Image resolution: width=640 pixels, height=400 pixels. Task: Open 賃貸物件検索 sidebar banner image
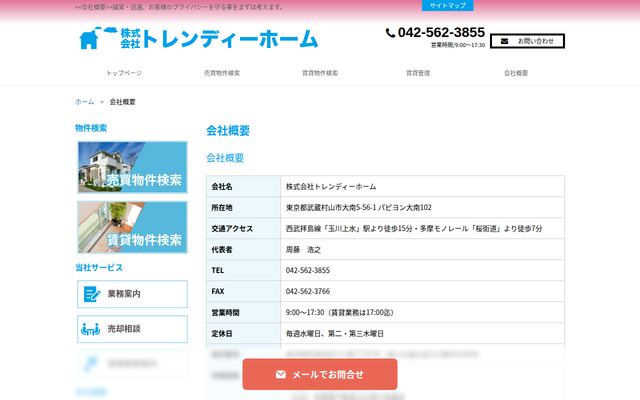pos(132,227)
